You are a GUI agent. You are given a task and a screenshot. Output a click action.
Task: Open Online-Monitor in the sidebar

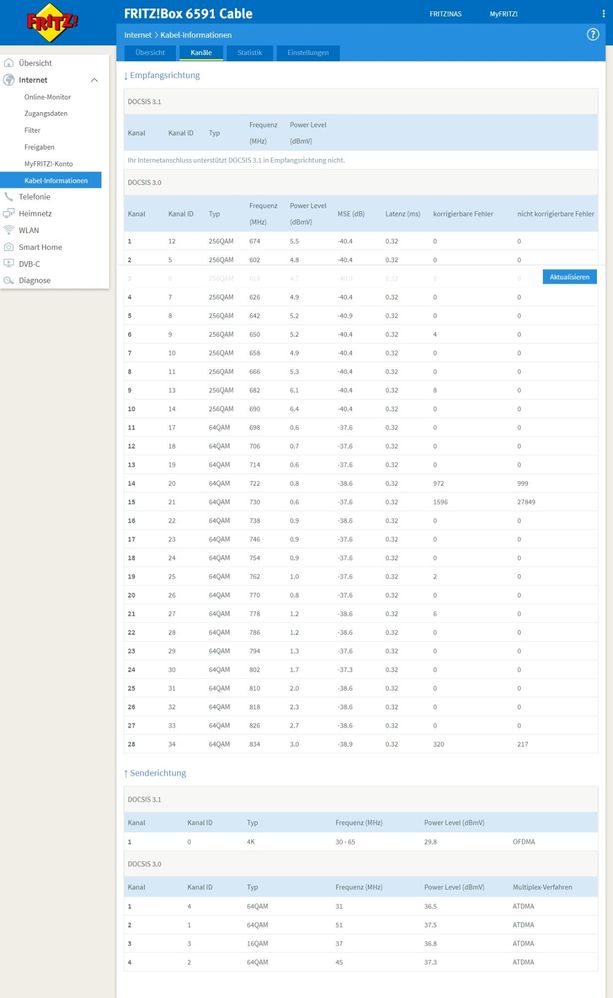pyautogui.click(x=48, y=97)
